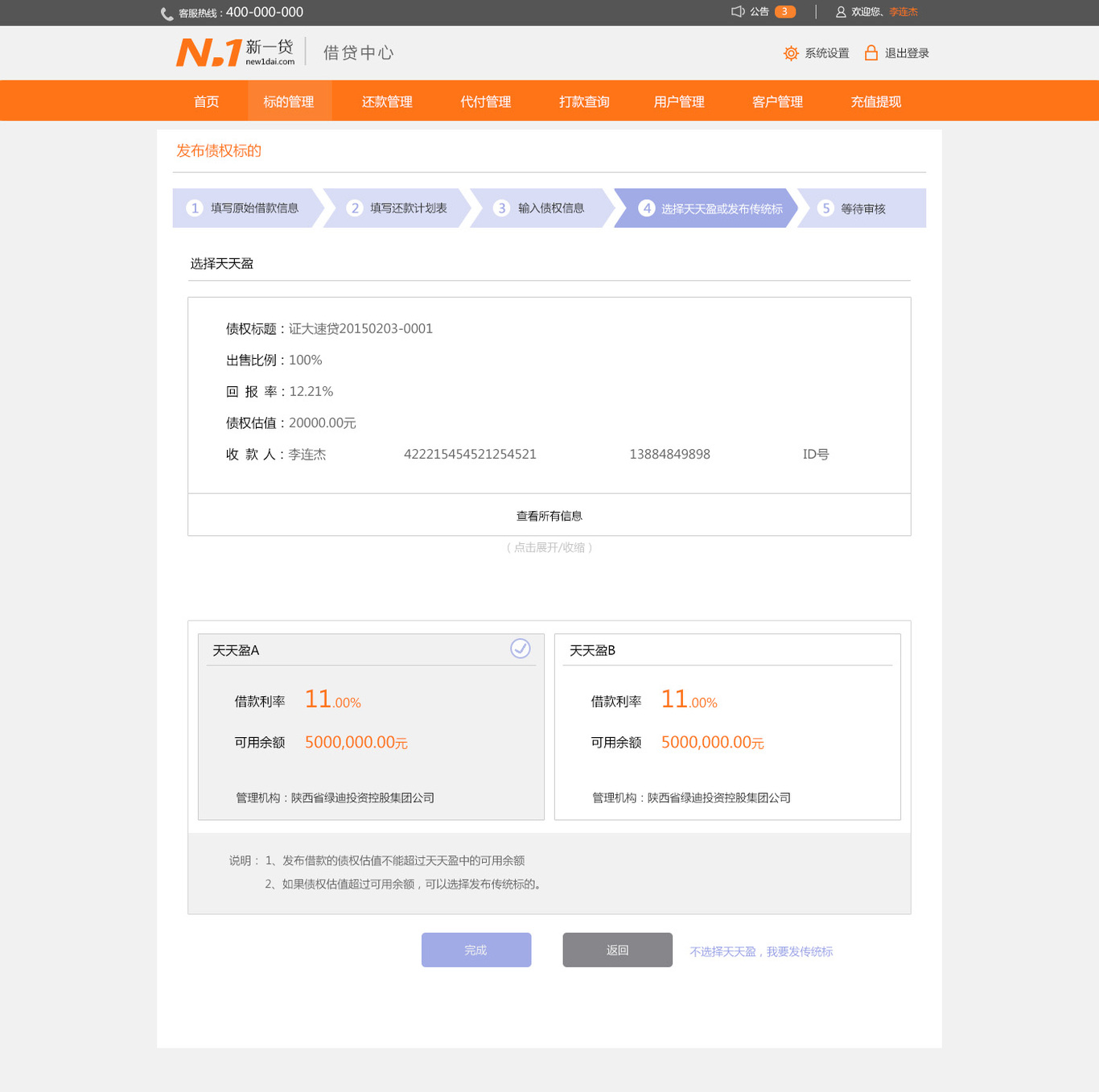The width and height of the screenshot is (1099, 1092).
Task: Click payee name 李连杰 in details
Action: [307, 454]
